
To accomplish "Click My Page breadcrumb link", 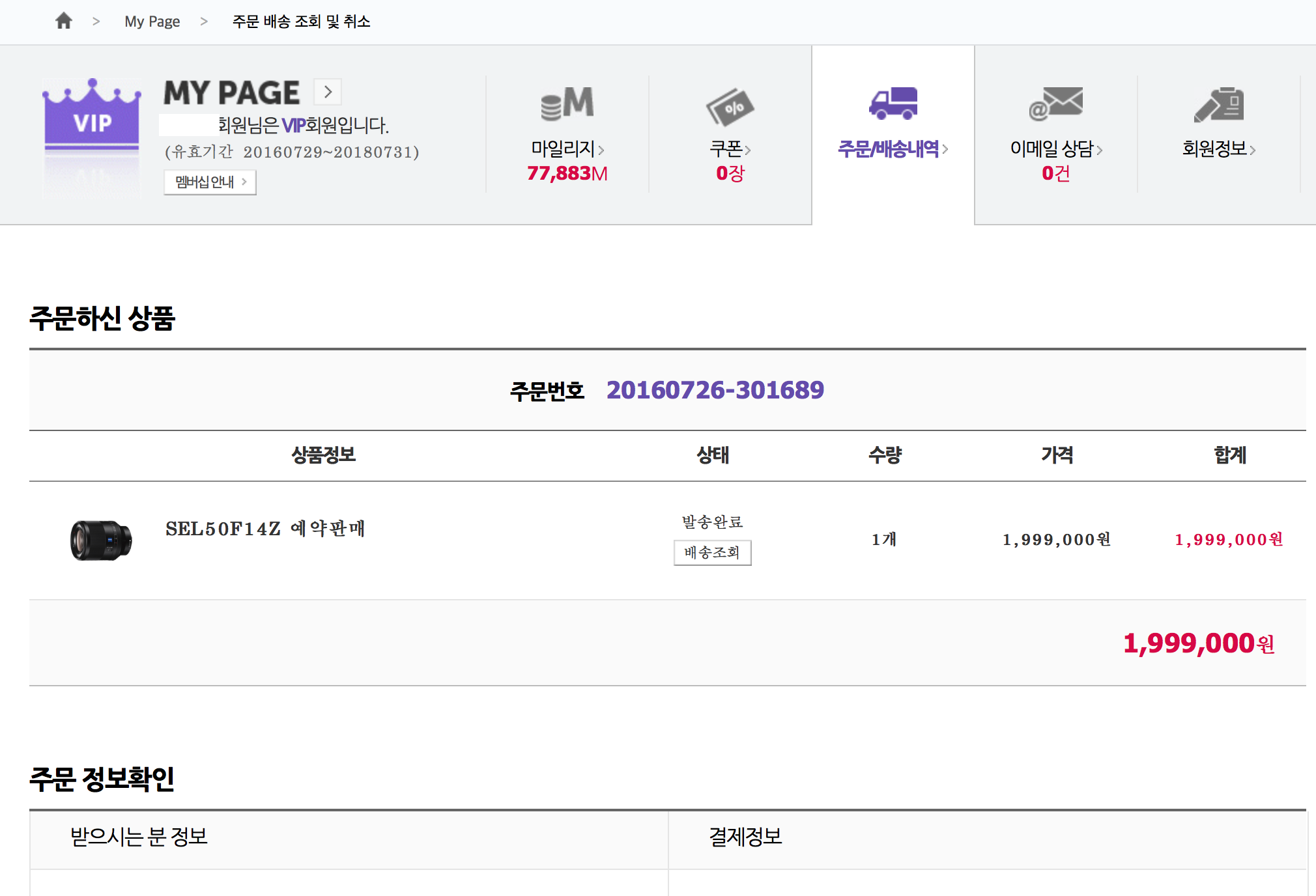I will point(152,21).
